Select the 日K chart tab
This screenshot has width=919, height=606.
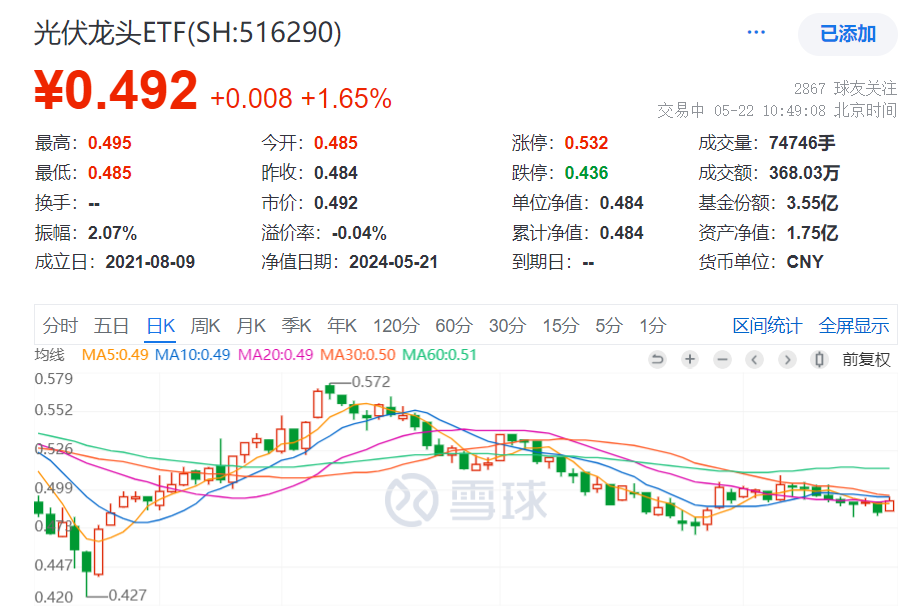click(x=161, y=325)
